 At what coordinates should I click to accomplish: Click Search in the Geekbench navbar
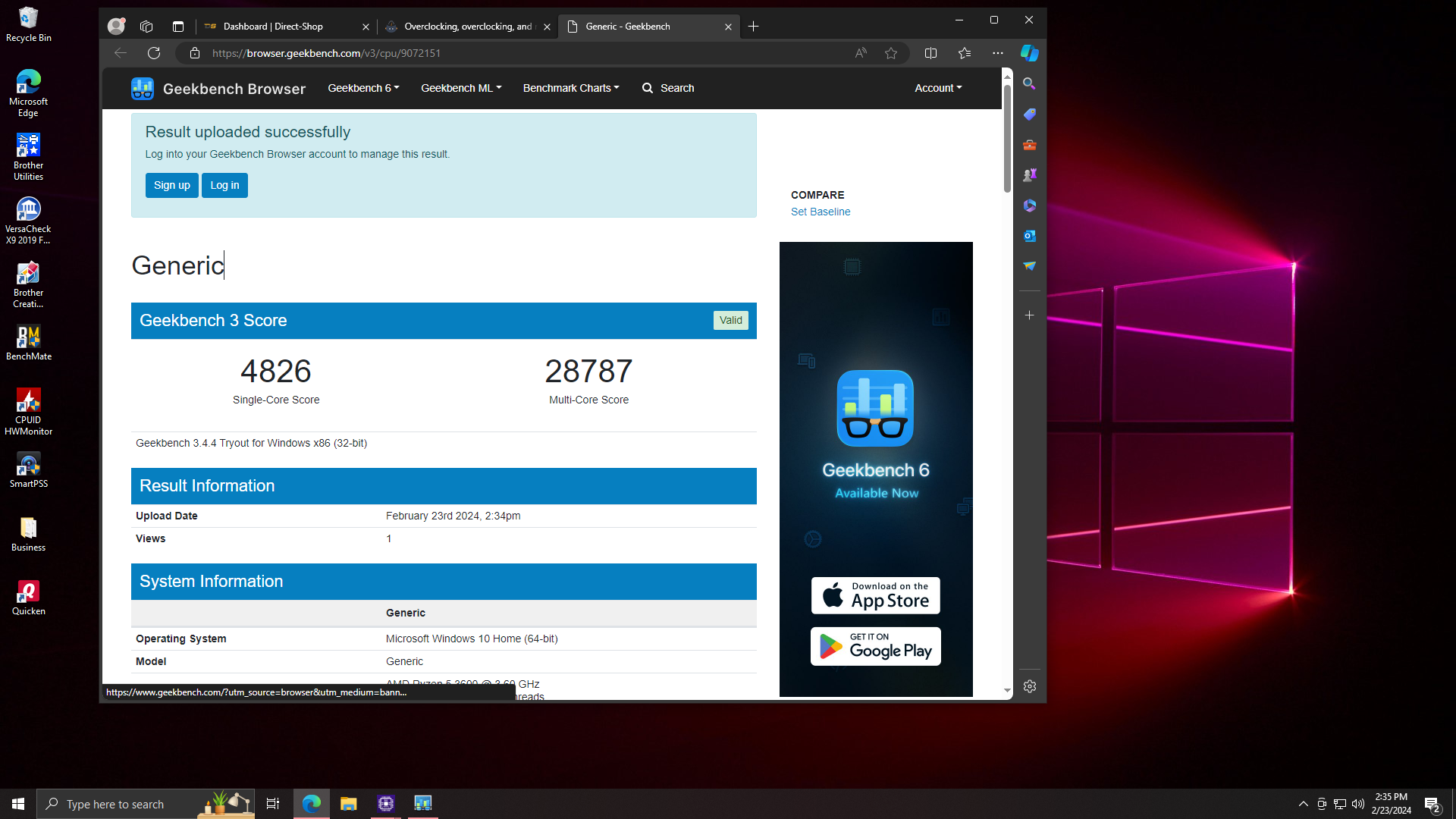(668, 88)
